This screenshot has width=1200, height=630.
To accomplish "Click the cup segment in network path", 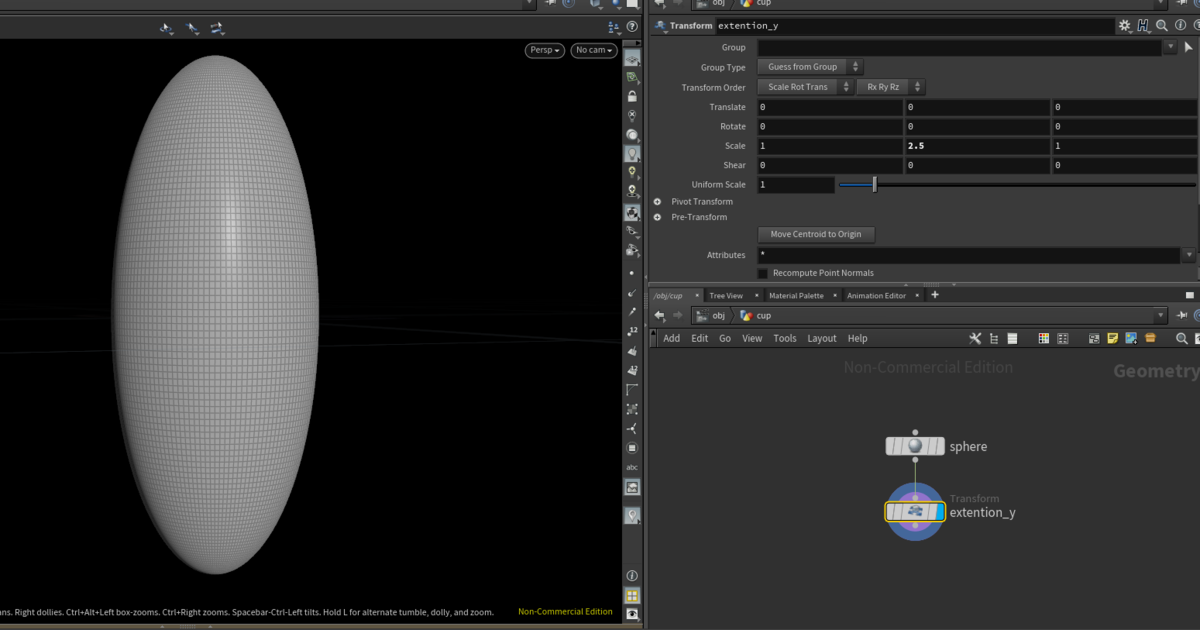I will pyautogui.click(x=756, y=316).
